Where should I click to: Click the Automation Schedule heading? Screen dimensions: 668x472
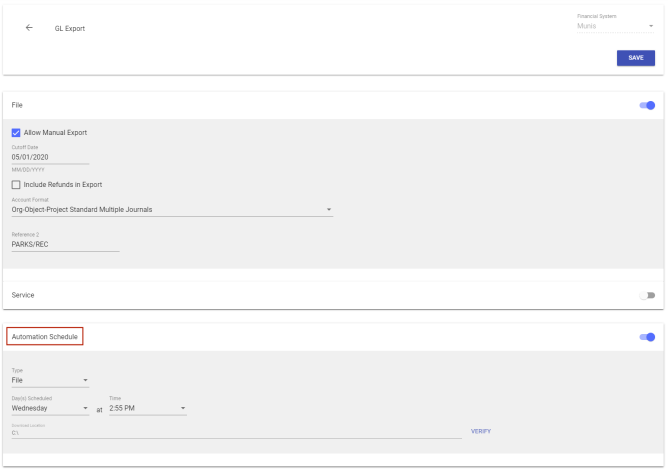click(44, 337)
